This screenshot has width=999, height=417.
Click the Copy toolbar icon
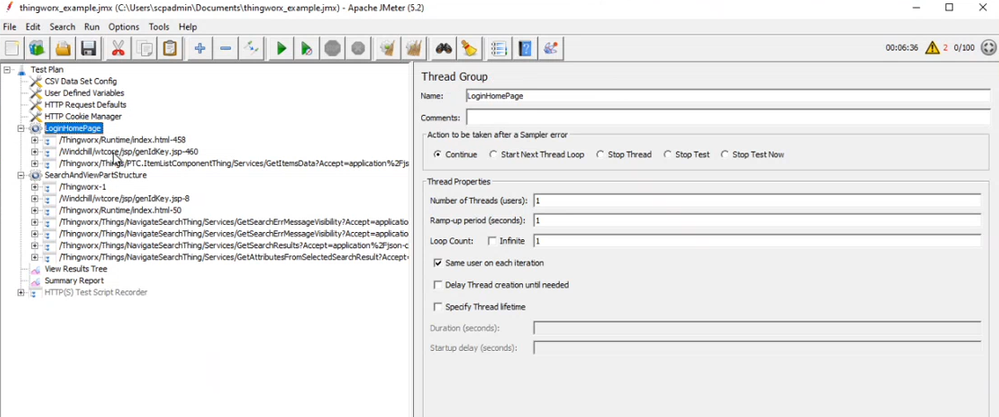(144, 48)
